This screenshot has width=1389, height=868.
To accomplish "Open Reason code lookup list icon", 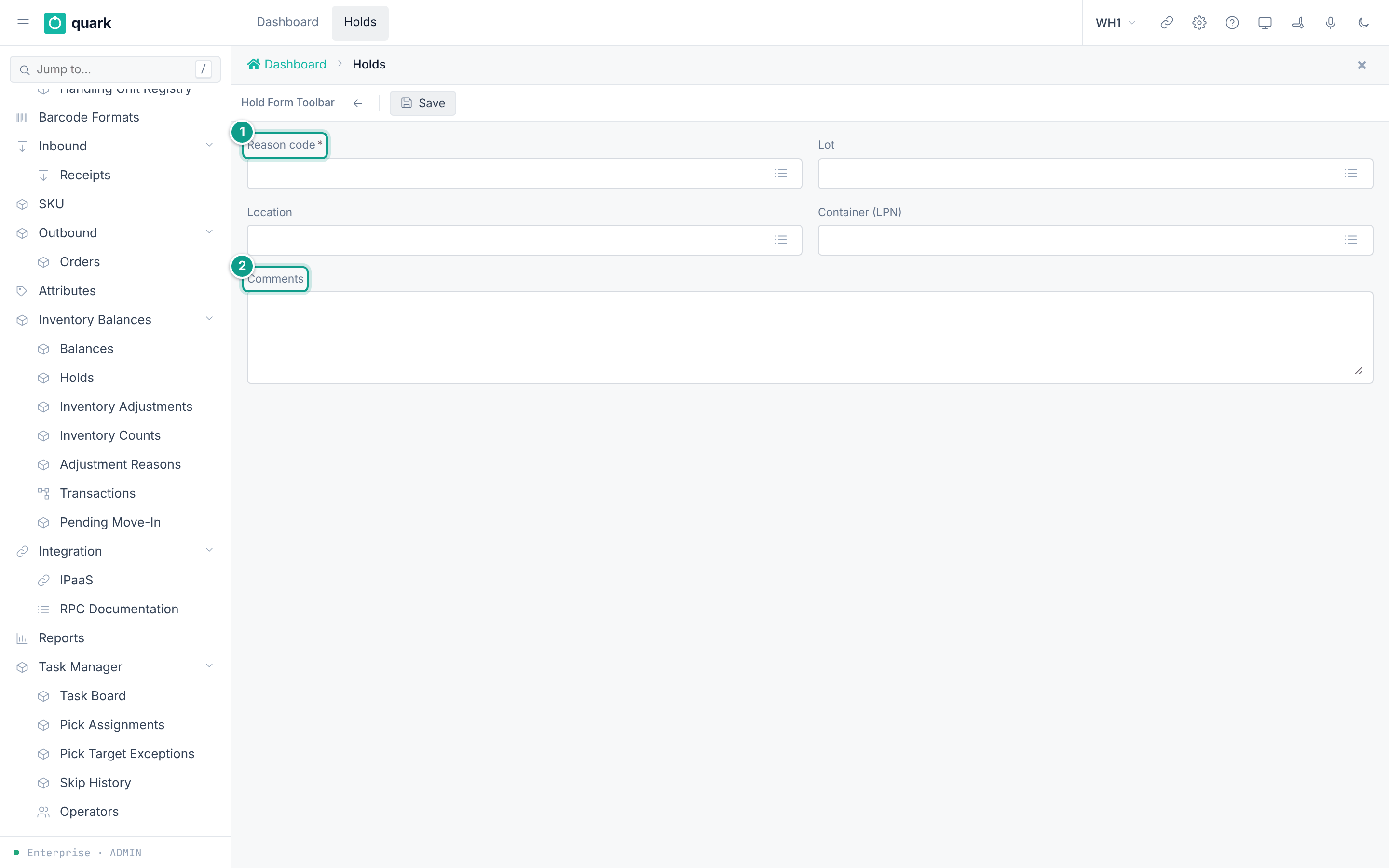I will [781, 174].
